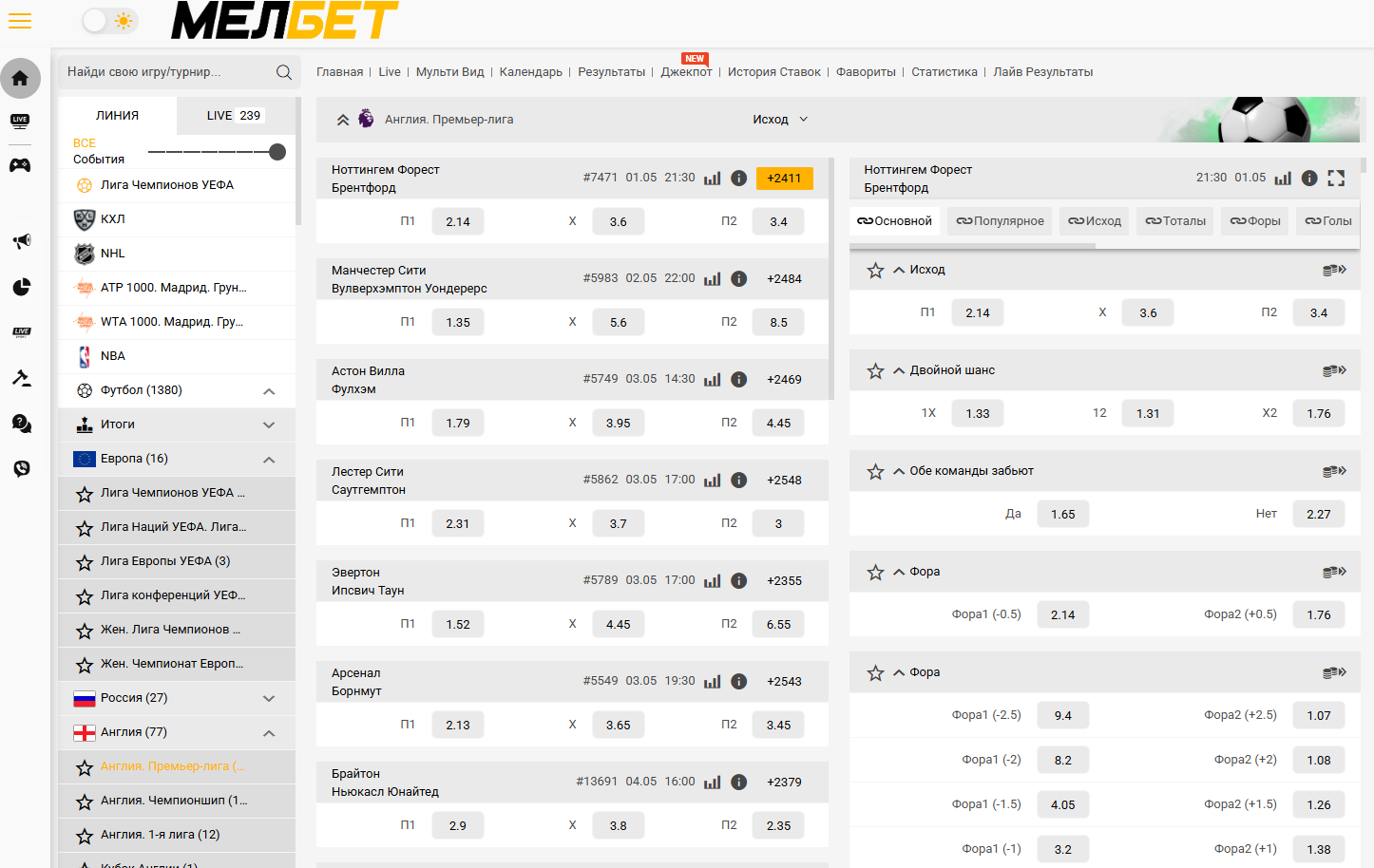
Task: Favorite Жен. Лига Чемпионов star
Action: (85, 631)
